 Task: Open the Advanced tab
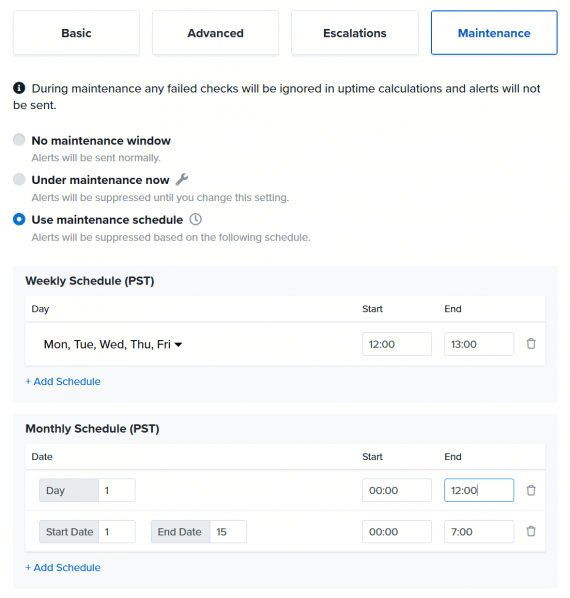tap(215, 33)
